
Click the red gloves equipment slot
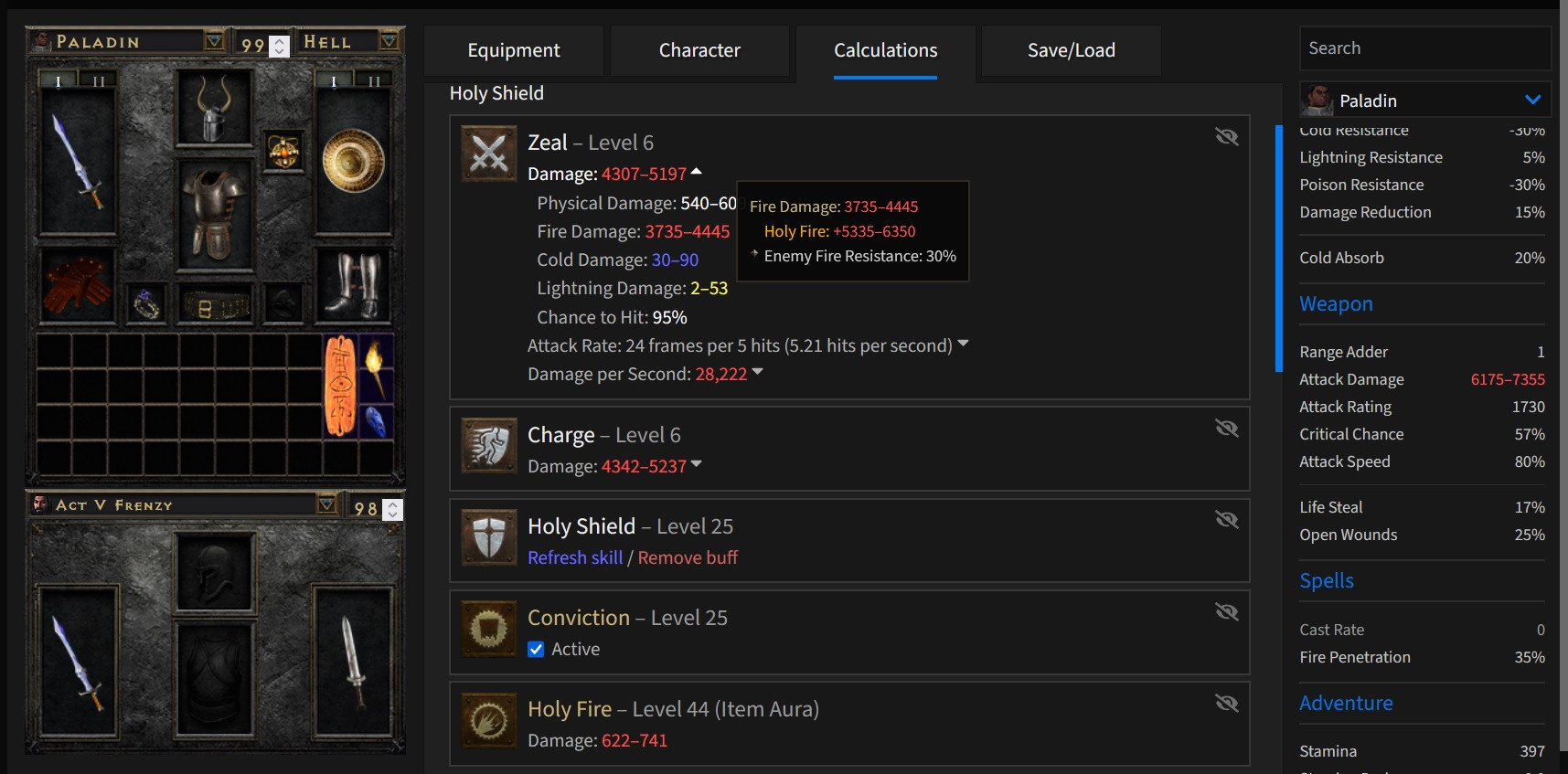tap(77, 284)
